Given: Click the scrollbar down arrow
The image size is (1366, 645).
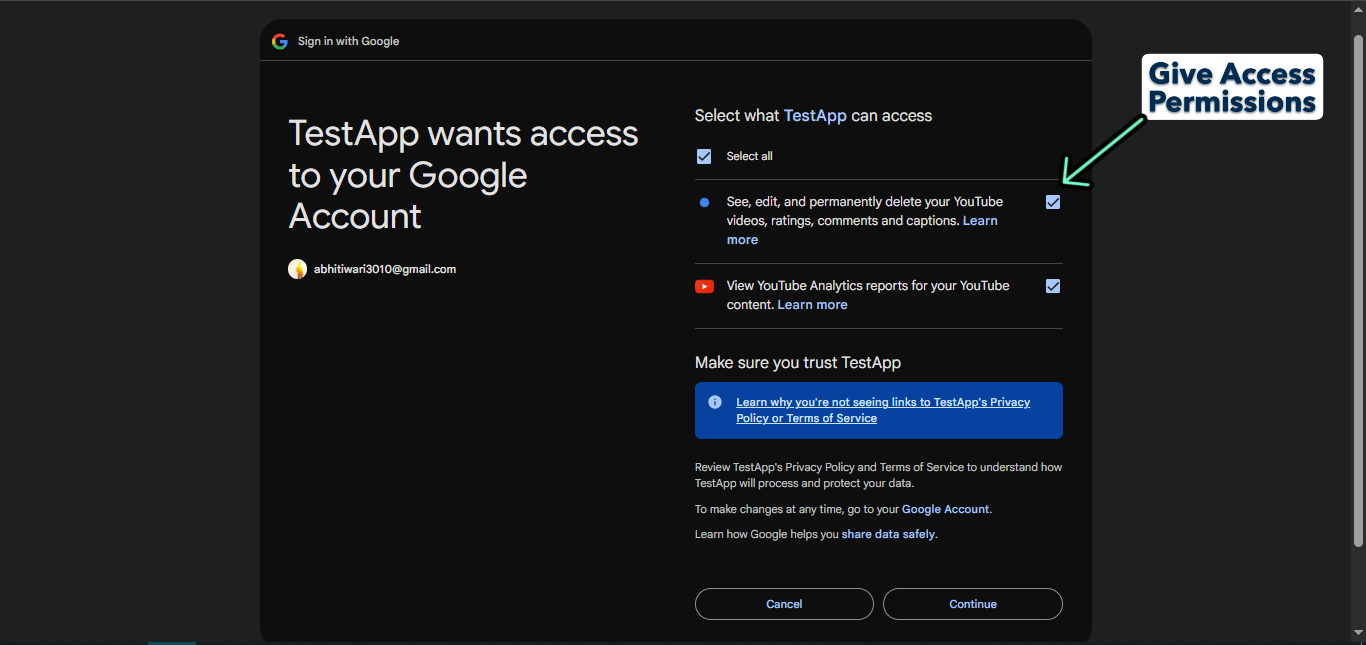Looking at the screenshot, I should (1358, 633).
